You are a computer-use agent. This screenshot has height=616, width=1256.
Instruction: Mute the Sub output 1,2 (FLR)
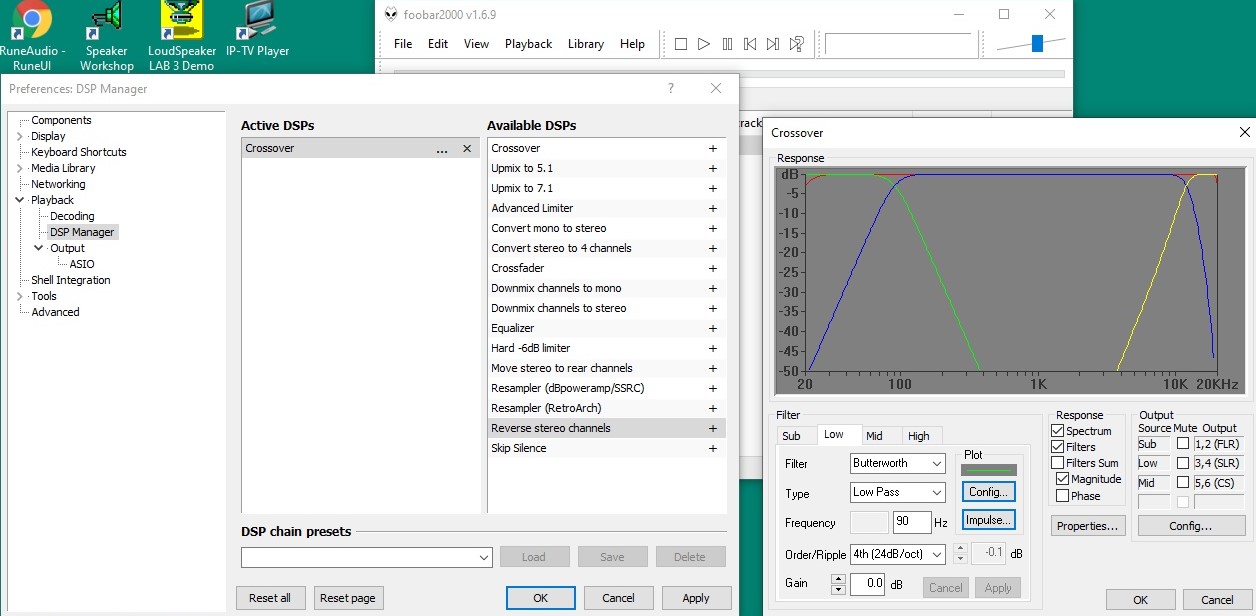click(x=1183, y=444)
